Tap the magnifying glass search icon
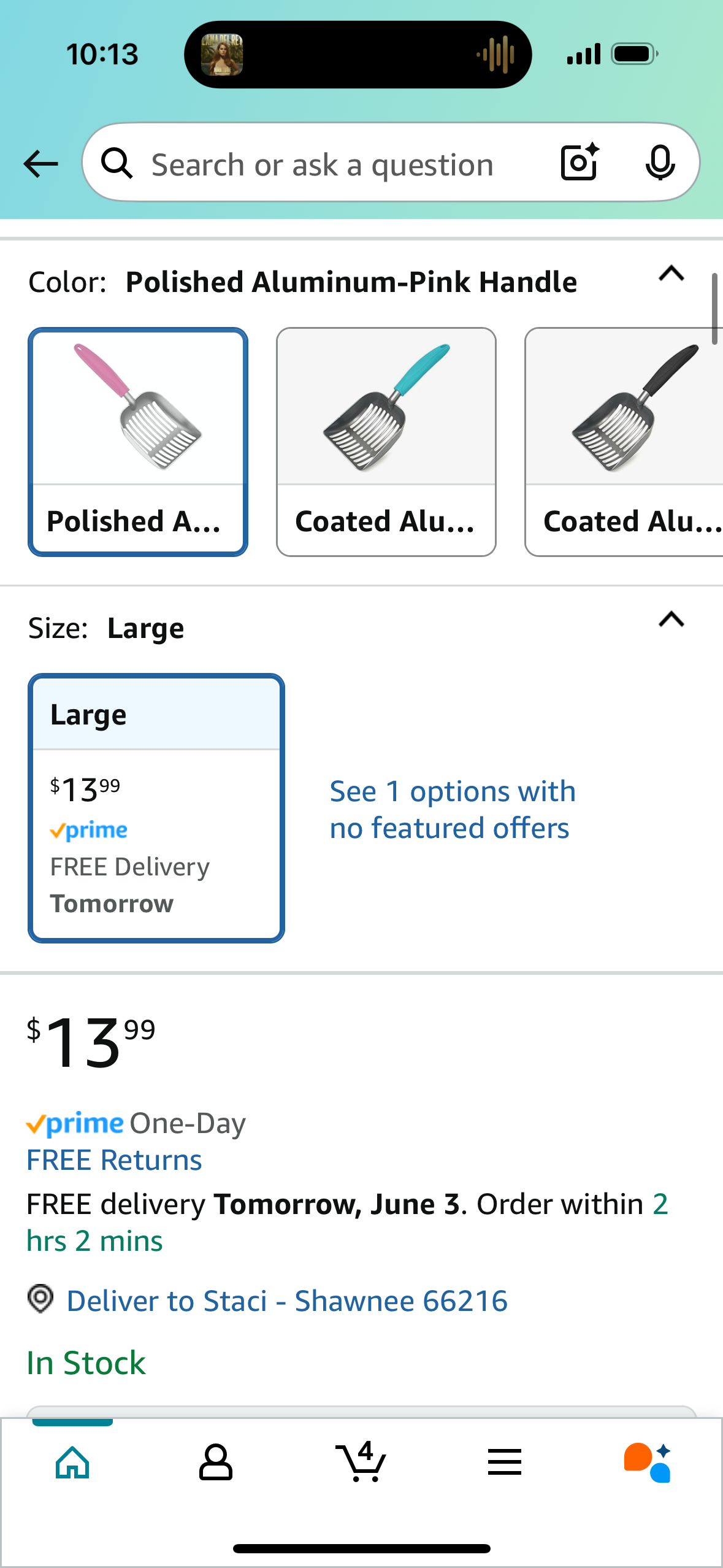 [x=117, y=164]
